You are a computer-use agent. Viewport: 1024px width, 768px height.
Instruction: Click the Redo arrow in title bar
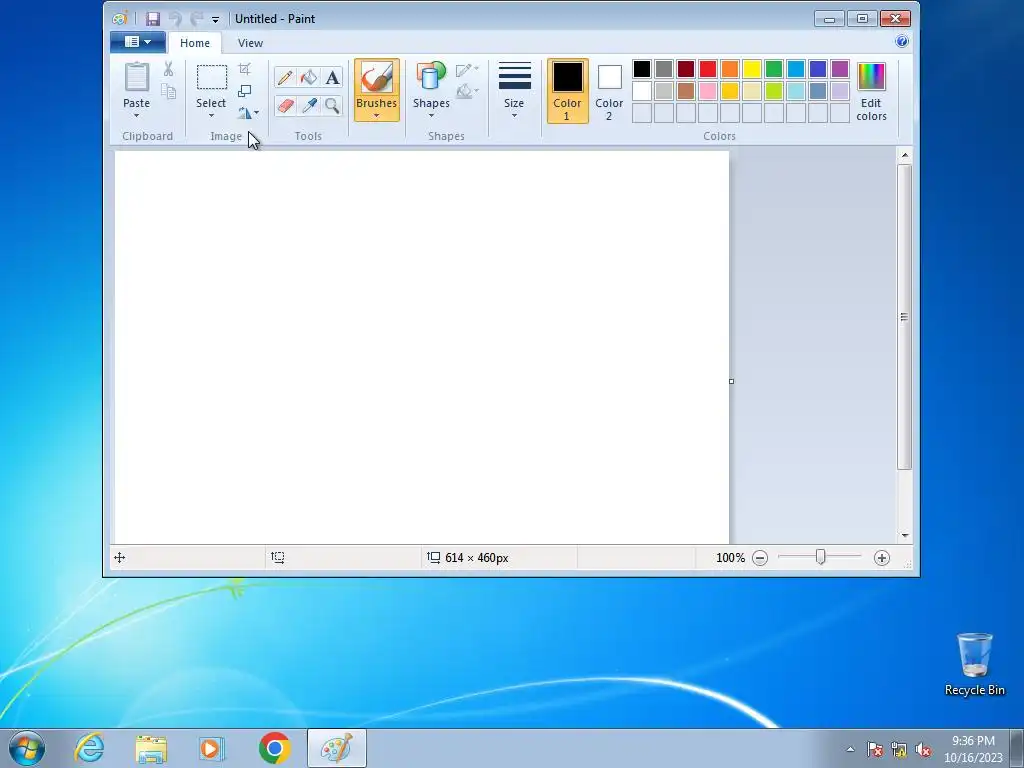(196, 19)
